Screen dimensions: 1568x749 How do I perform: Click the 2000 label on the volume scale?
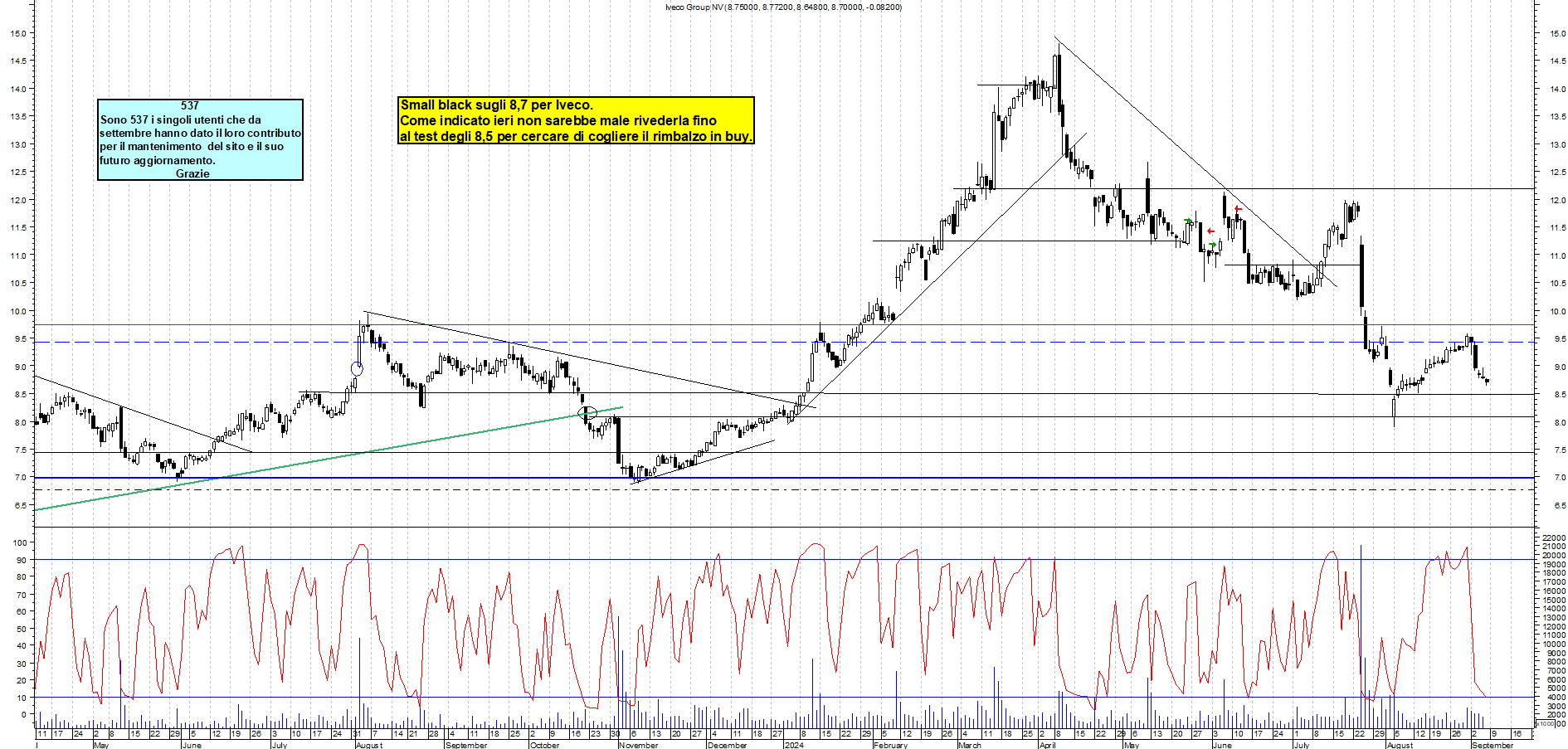(1555, 714)
